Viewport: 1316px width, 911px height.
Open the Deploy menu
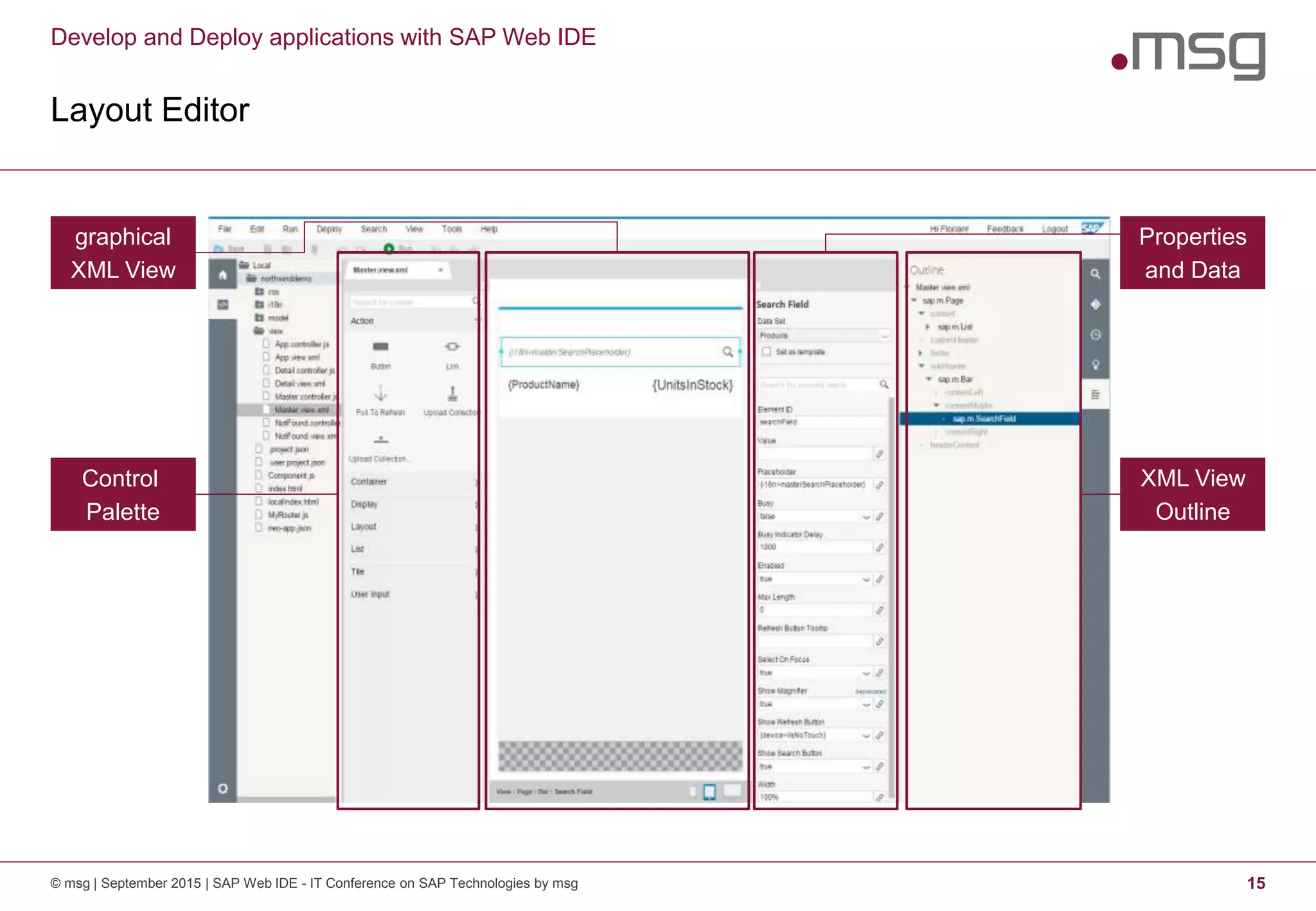pyautogui.click(x=329, y=229)
